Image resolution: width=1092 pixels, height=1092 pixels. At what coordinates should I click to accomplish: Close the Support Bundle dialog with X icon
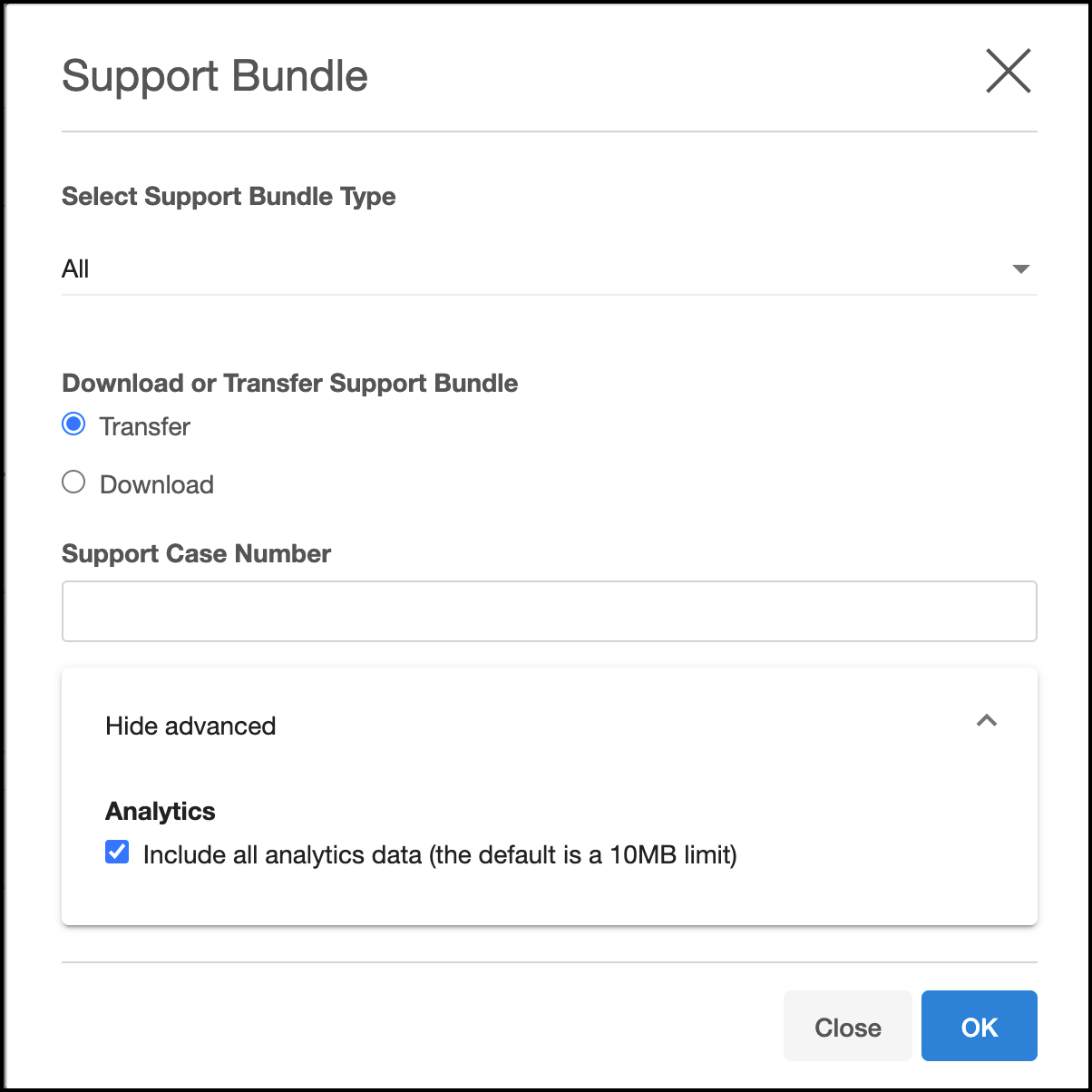click(1008, 72)
